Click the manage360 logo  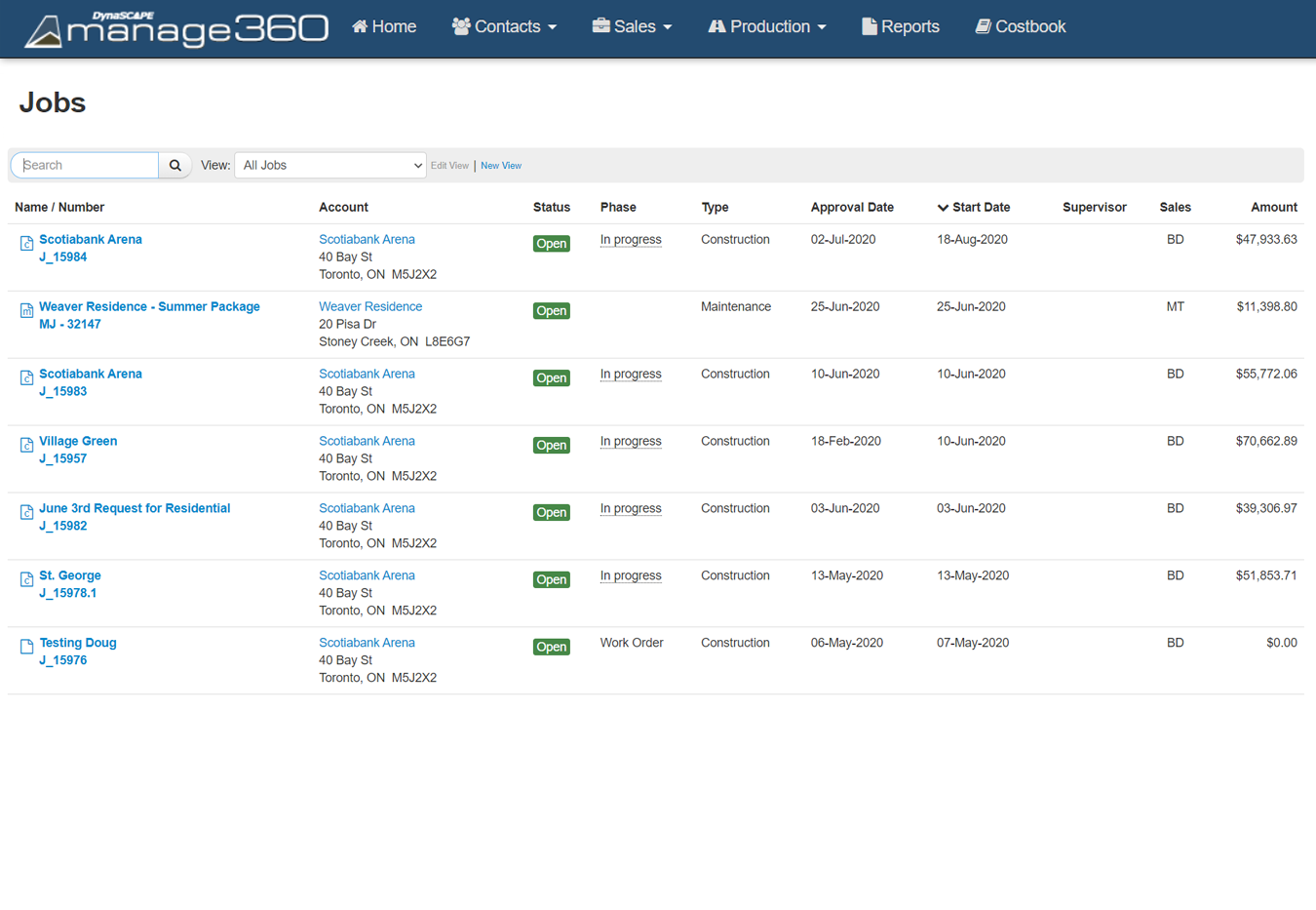[x=176, y=28]
